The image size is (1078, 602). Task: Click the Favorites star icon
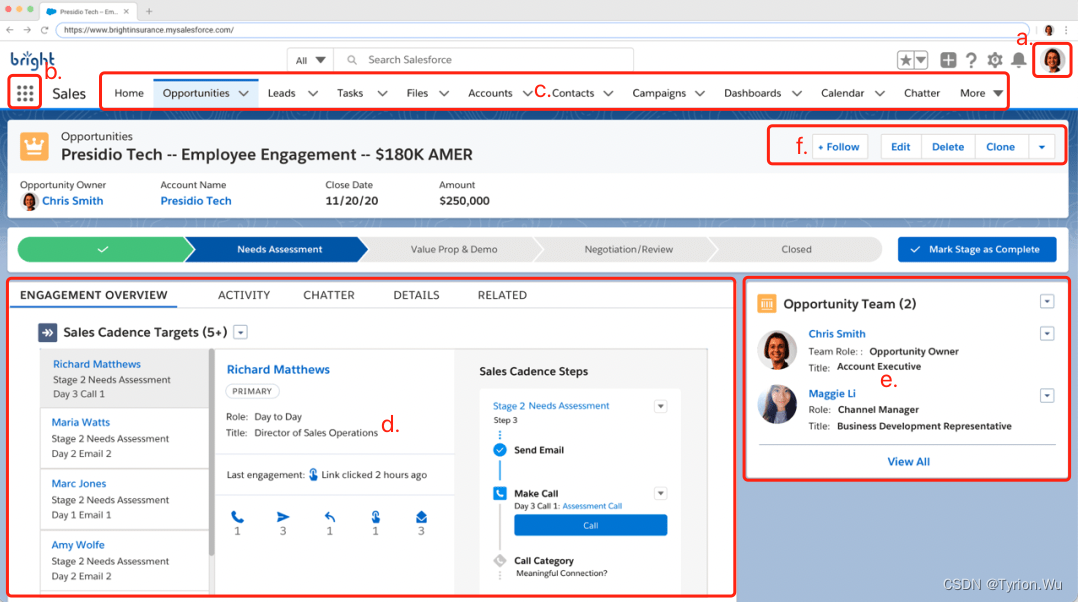905,60
